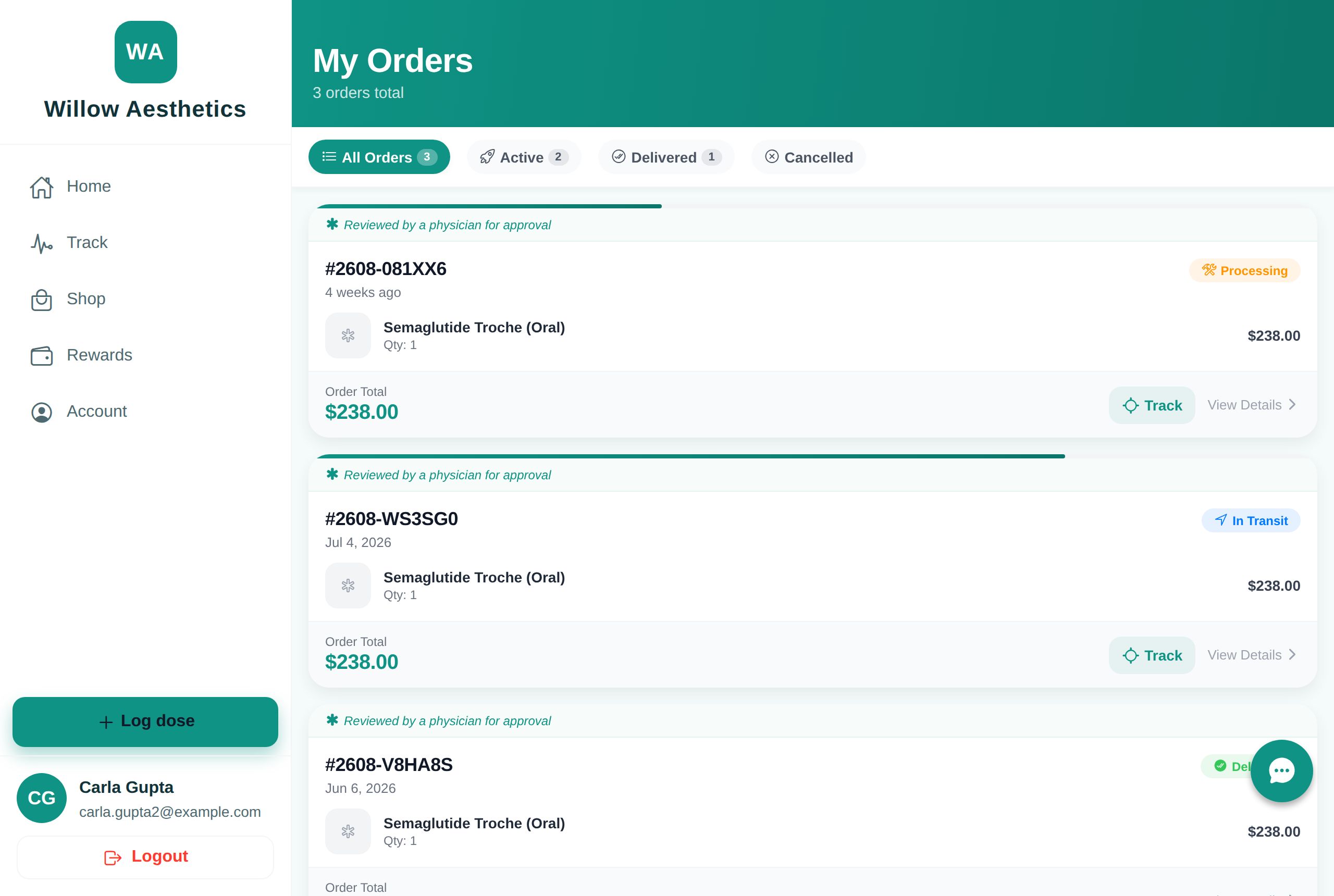Click the Carla Gupta name
1334x896 pixels.
pos(126,788)
